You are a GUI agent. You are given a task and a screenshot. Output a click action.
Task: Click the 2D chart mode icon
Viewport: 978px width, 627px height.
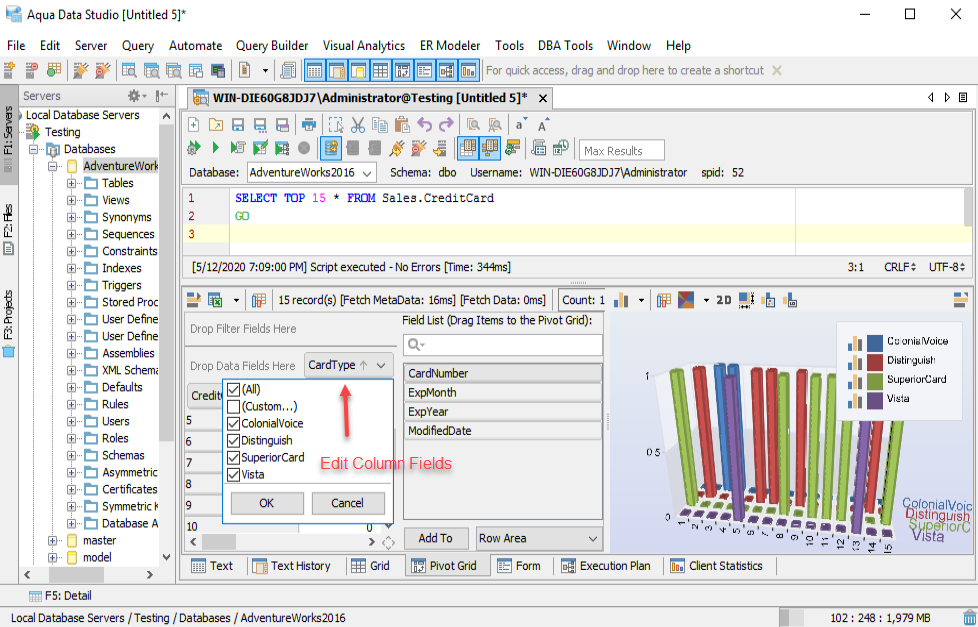(723, 300)
